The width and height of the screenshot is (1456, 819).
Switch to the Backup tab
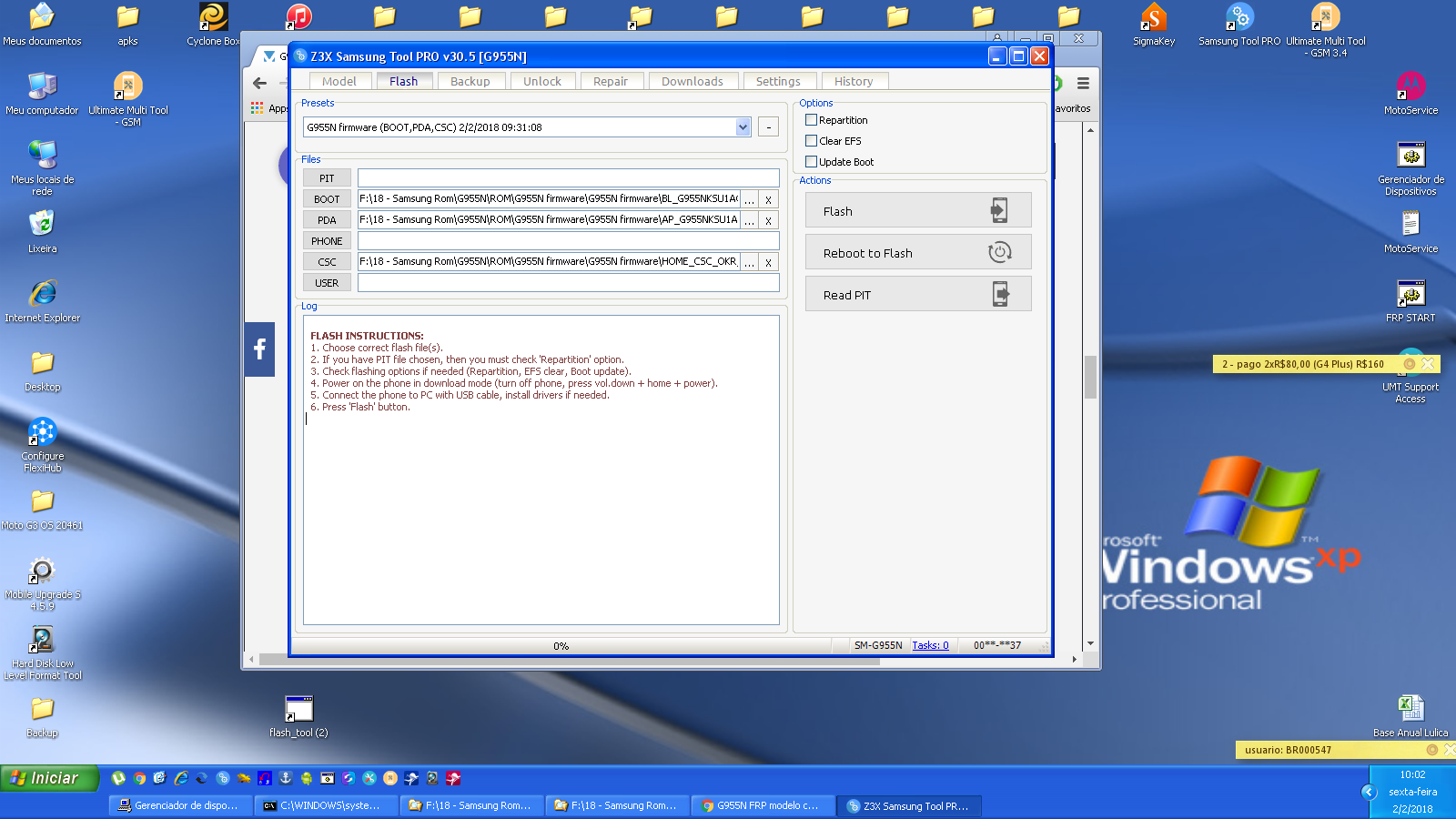coord(470,81)
